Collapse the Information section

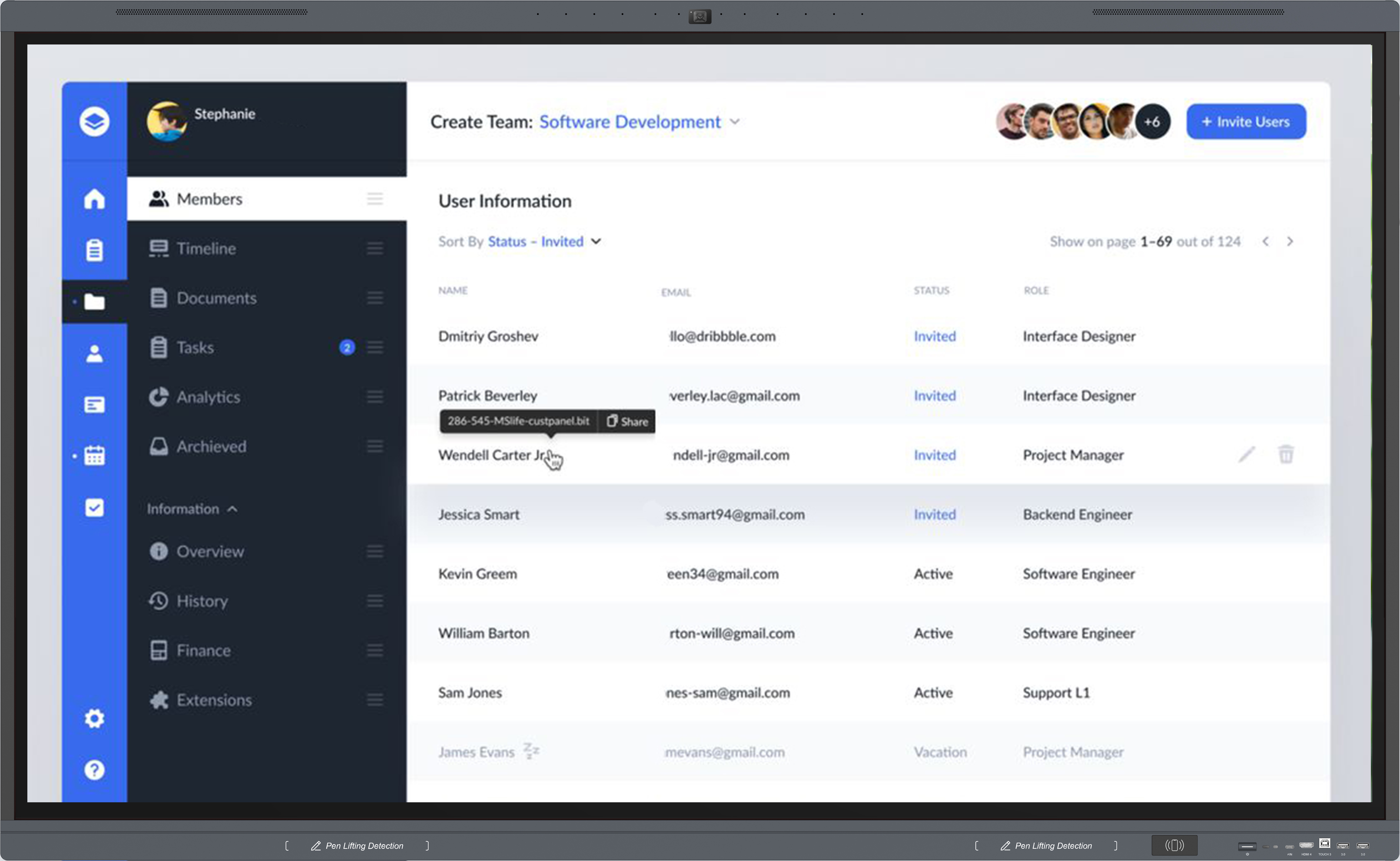pyautogui.click(x=193, y=509)
